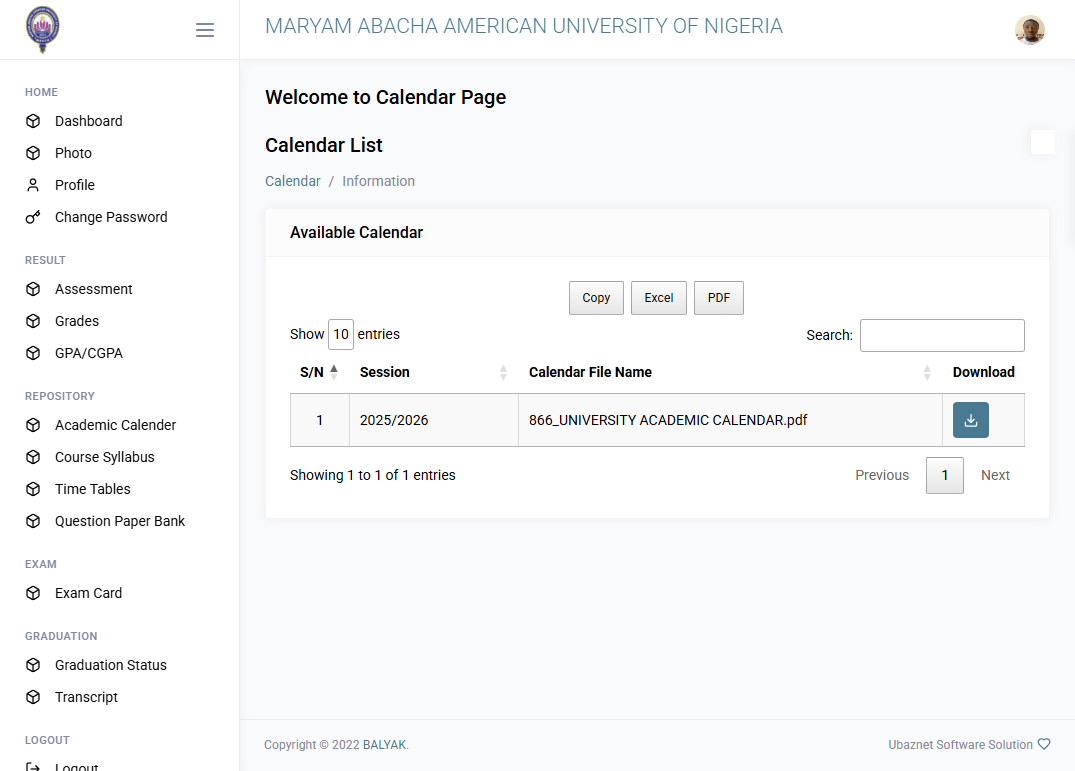Click the university crest logo
The image size is (1075, 771).
[43, 29]
